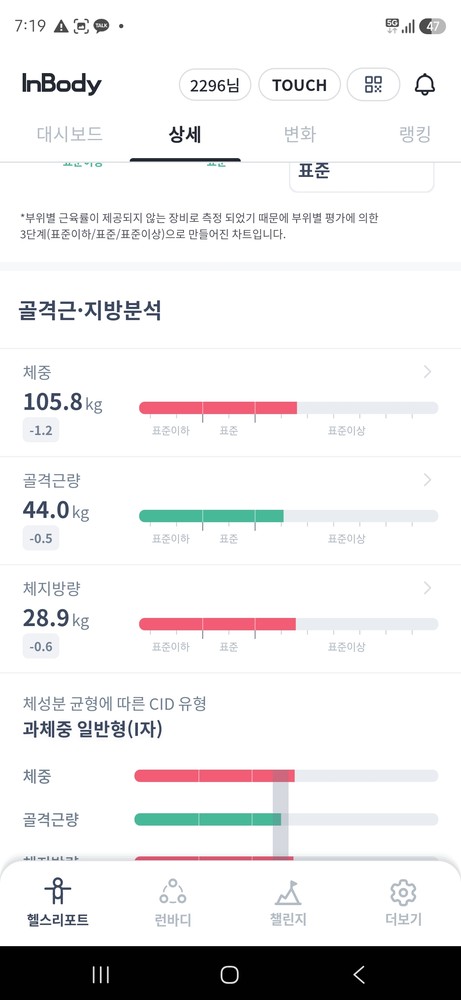
Task: Tap the 2296님 user button
Action: tap(215, 85)
